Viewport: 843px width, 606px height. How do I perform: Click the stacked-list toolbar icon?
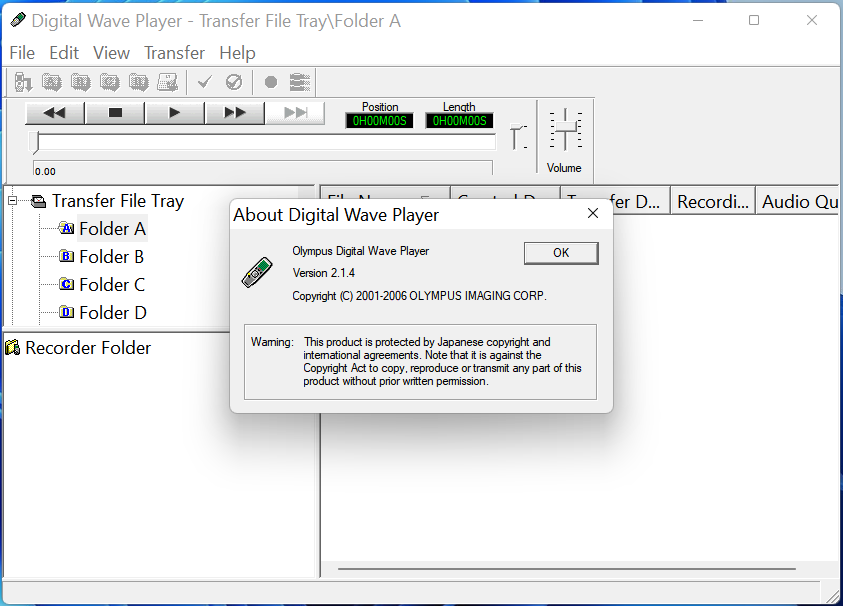300,82
